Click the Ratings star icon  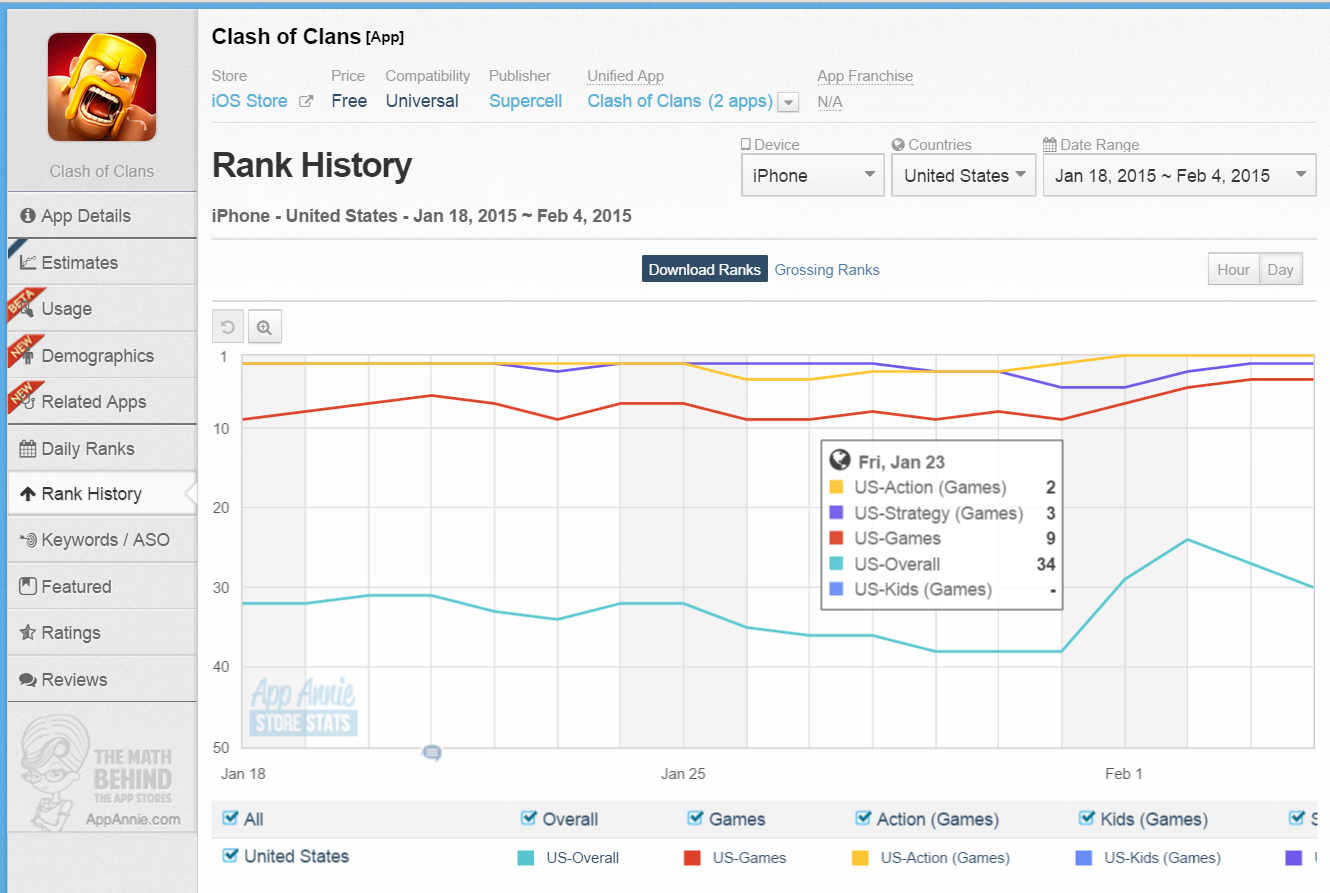click(28, 632)
